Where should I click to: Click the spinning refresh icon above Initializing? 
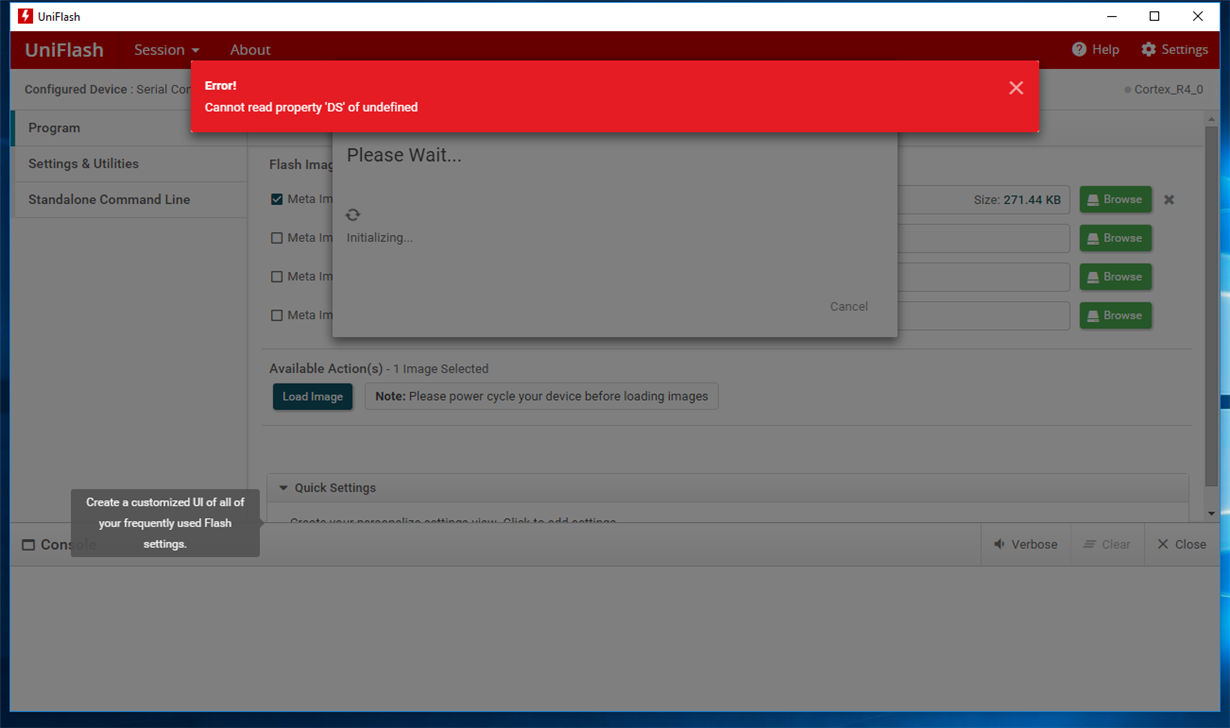[353, 215]
